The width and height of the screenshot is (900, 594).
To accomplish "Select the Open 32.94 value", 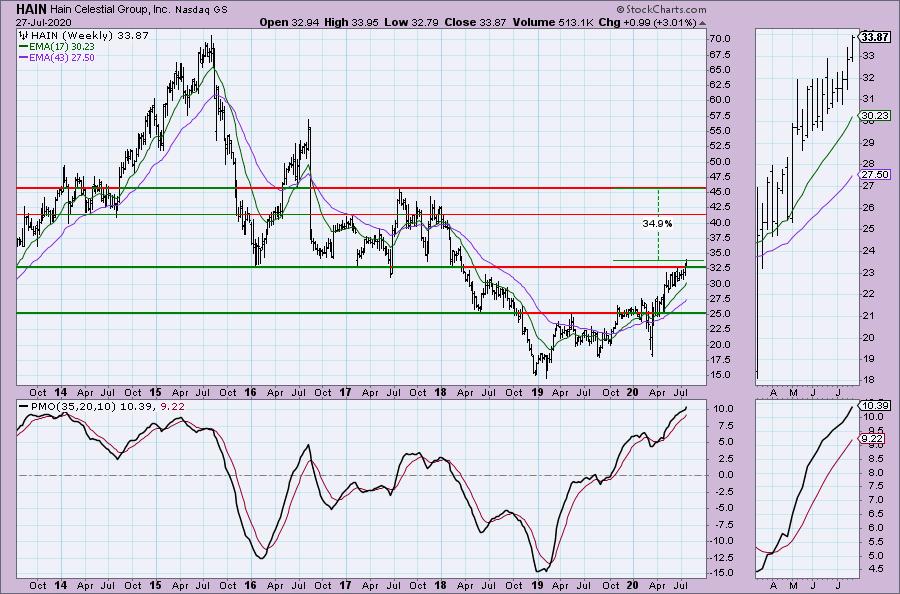I will point(290,22).
